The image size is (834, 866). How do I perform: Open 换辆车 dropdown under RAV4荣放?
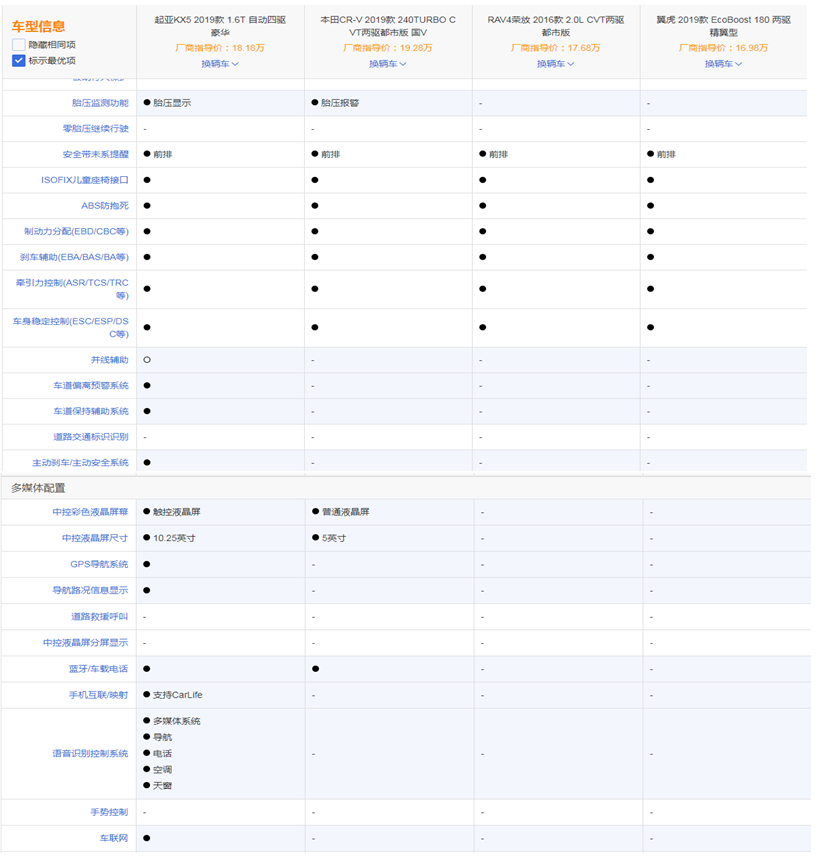click(556, 64)
